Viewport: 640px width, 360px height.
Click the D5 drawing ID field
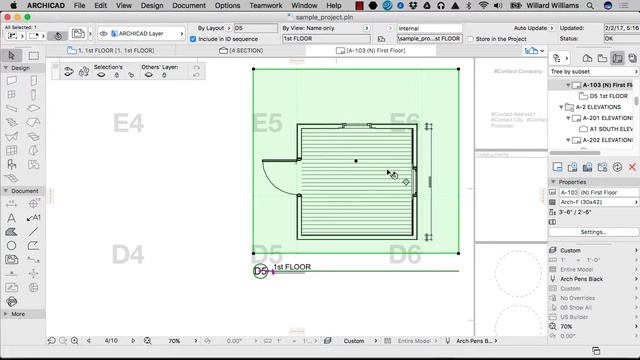tap(256, 28)
